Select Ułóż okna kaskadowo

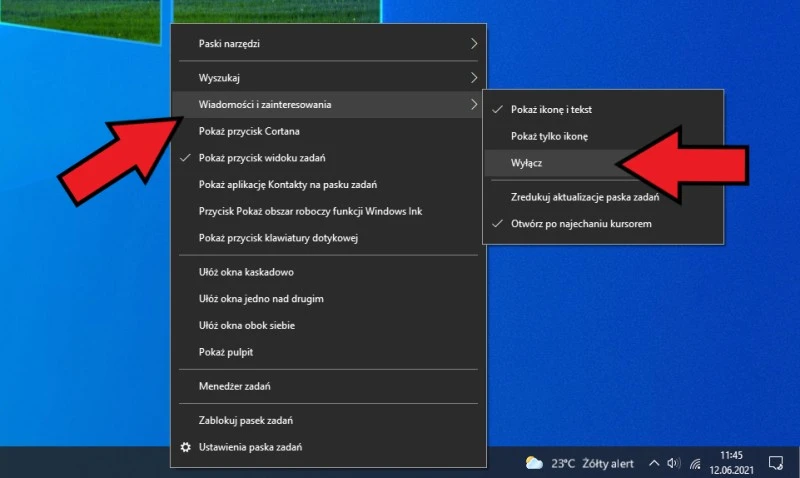coord(245,272)
